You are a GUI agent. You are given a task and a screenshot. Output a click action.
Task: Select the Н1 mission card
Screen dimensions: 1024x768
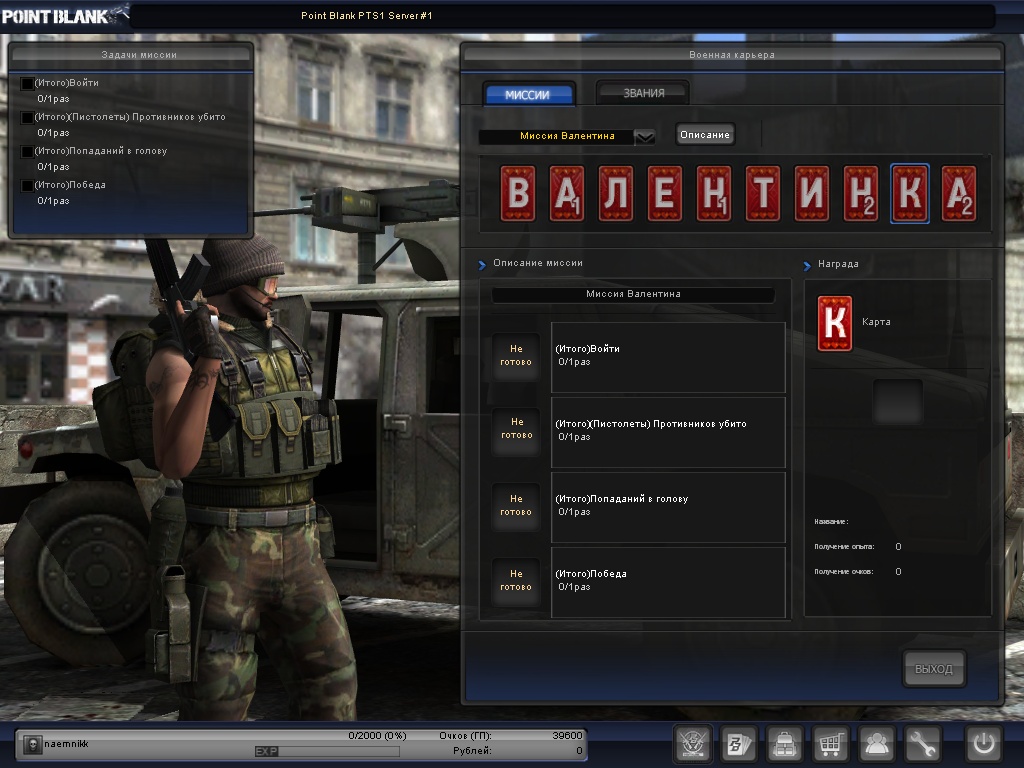[714, 193]
